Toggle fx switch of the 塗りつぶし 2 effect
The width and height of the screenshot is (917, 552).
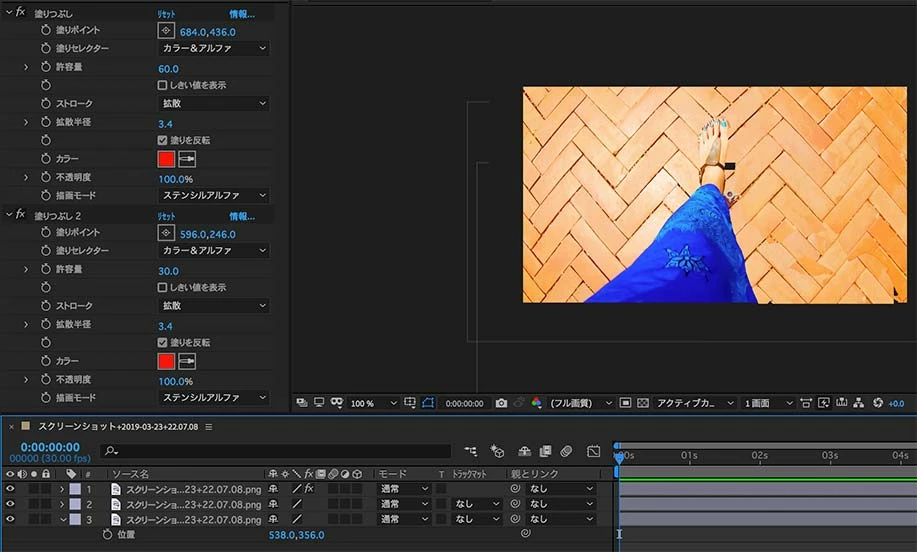tap(20, 214)
